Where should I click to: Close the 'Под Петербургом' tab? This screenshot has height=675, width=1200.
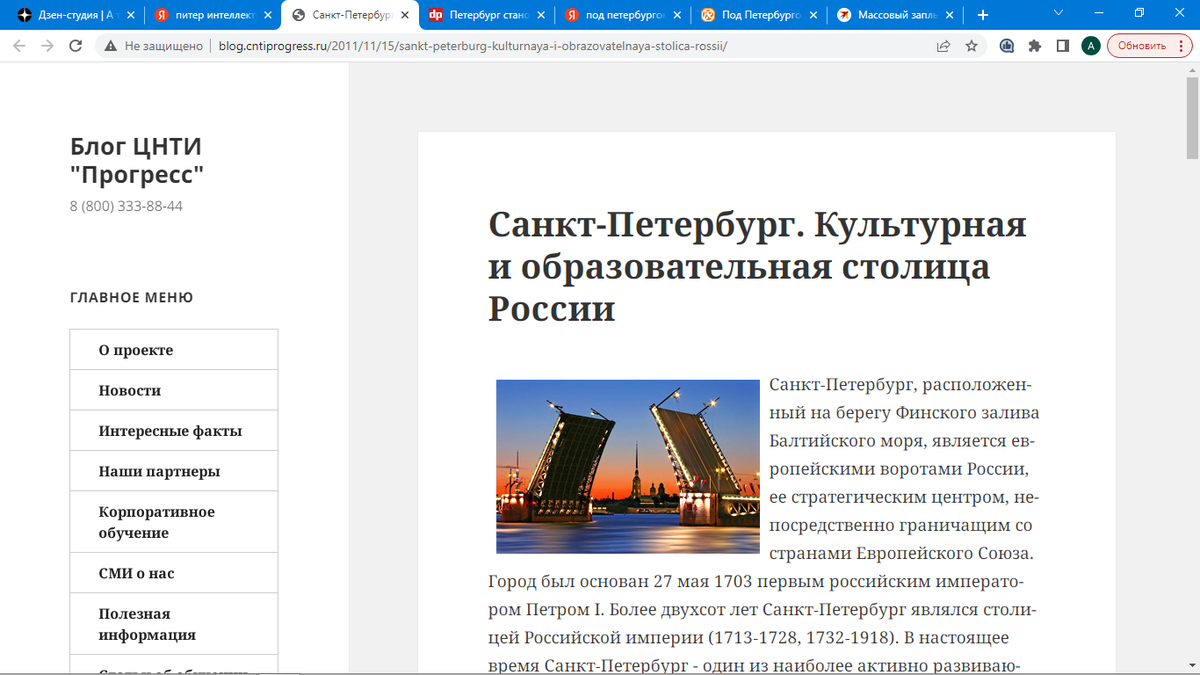(814, 15)
